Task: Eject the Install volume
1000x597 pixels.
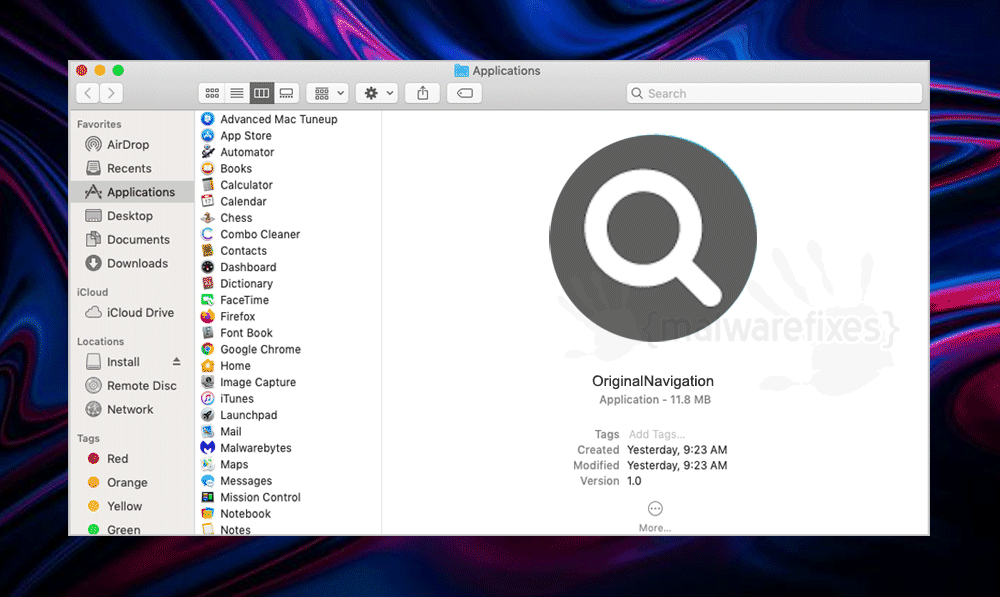Action: point(177,362)
